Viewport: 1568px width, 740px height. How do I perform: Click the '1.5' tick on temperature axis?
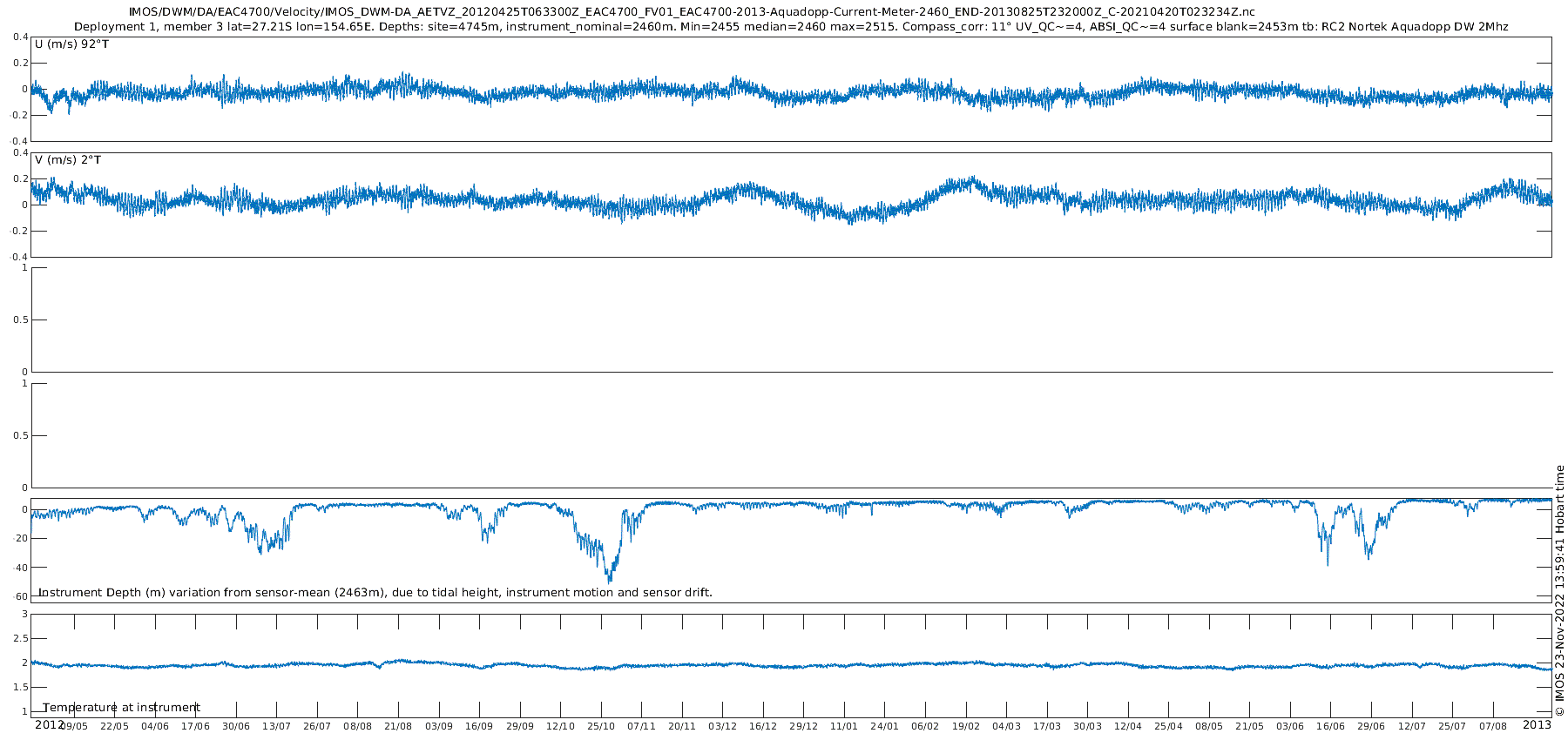point(21,687)
